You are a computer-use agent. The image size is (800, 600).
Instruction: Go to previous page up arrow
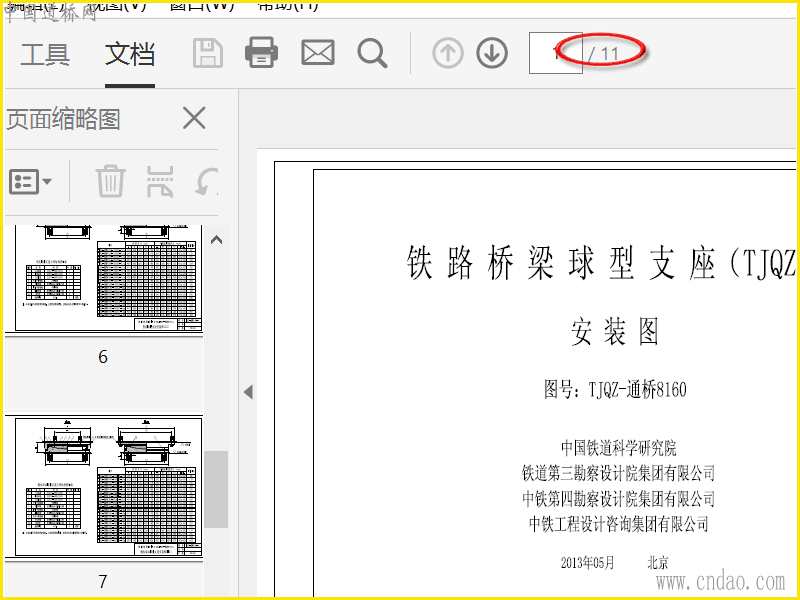tap(448, 53)
